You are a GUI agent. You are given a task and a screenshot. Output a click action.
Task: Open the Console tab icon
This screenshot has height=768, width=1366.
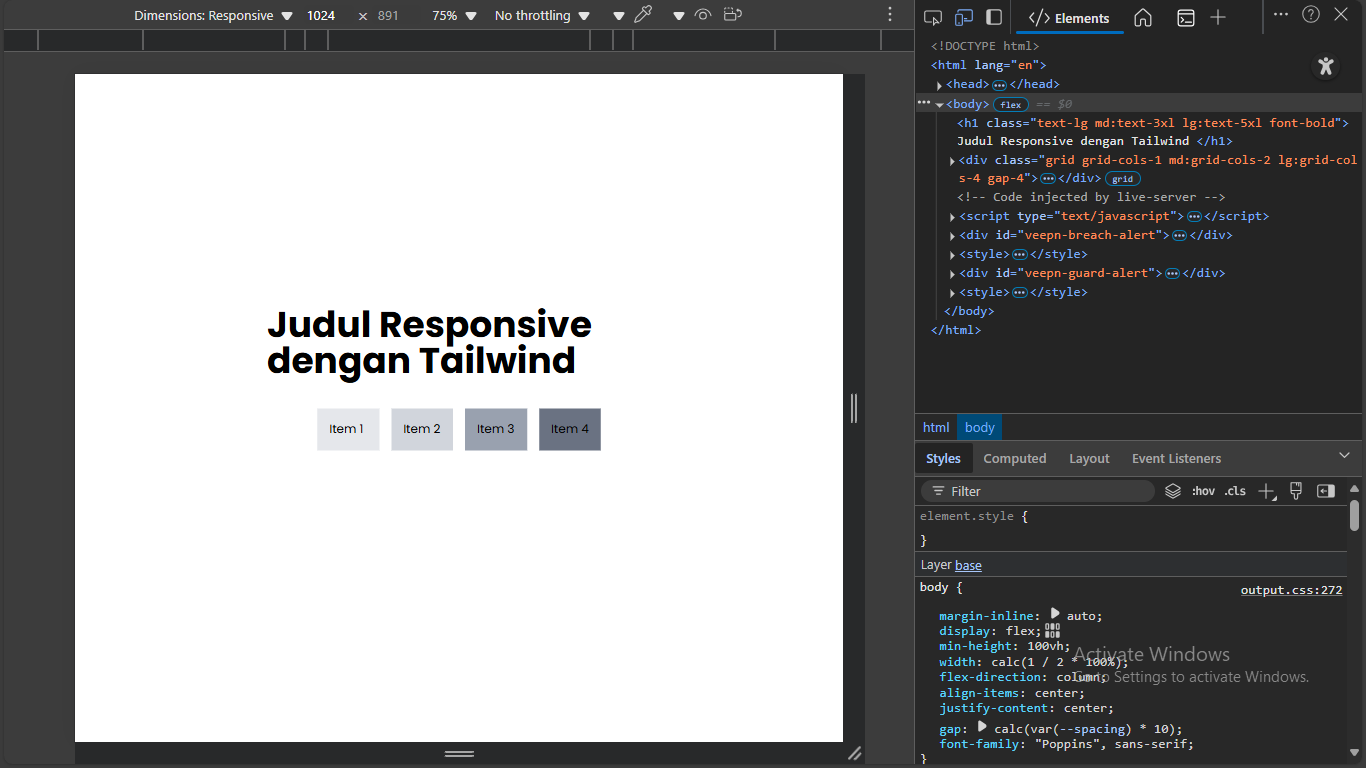coord(1185,18)
